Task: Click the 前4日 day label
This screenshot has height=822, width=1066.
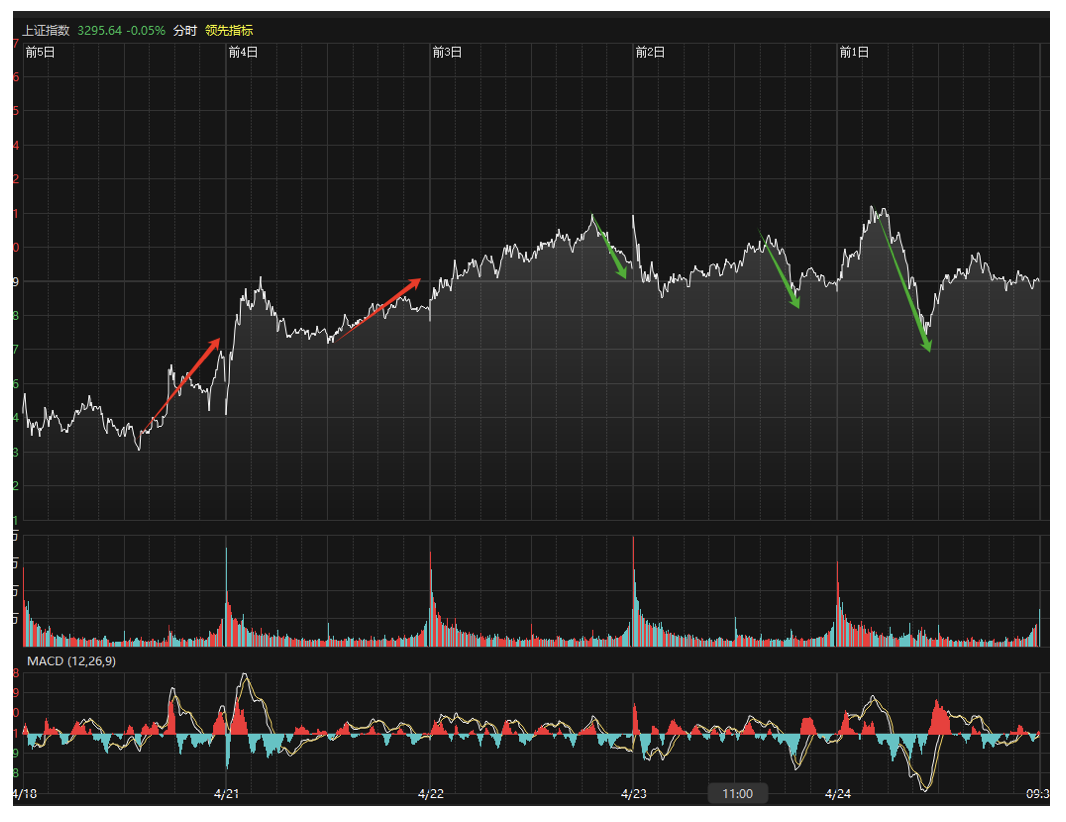Action: tap(243, 52)
